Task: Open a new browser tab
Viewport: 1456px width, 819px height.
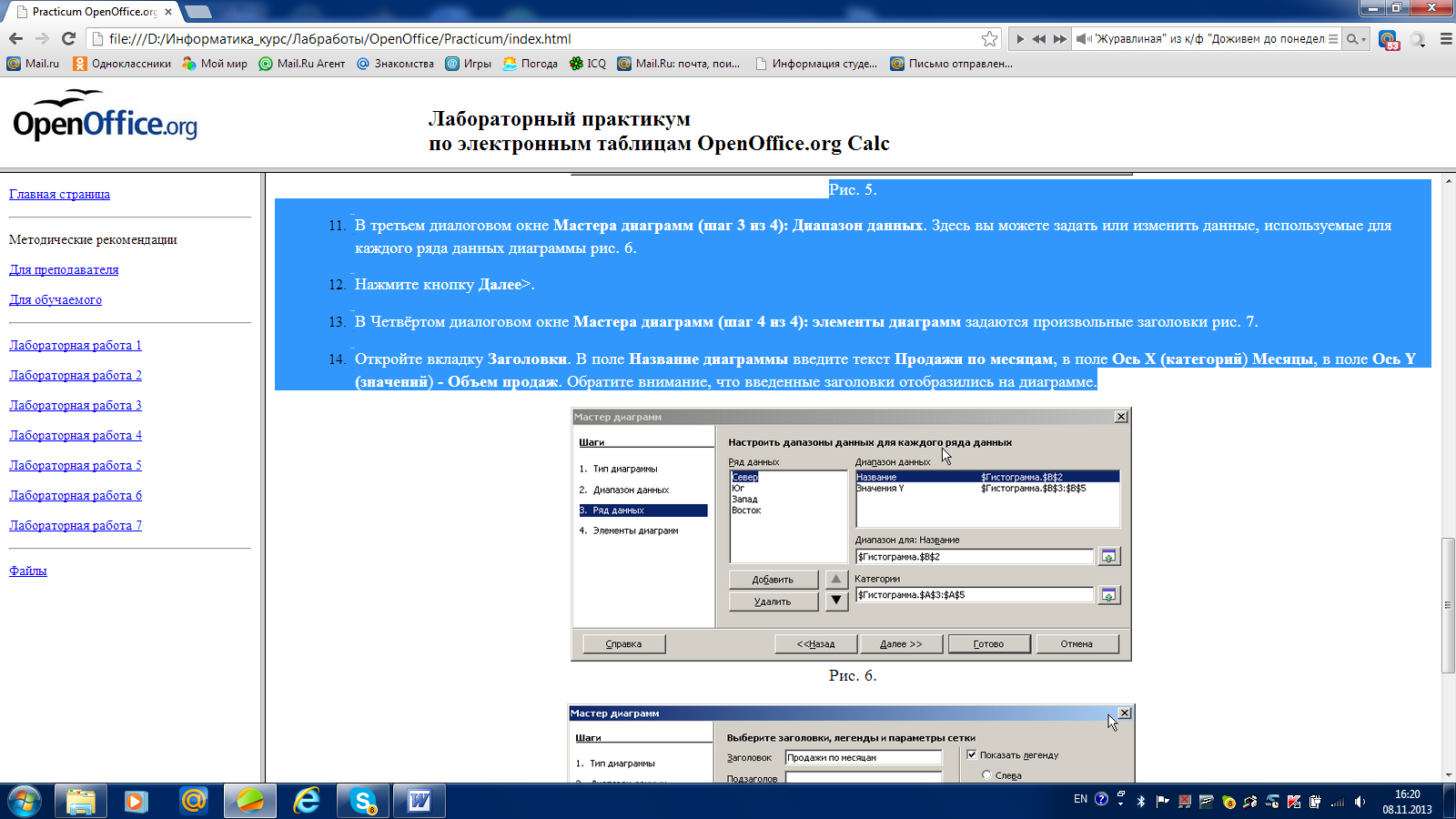Action: pyautogui.click(x=197, y=12)
